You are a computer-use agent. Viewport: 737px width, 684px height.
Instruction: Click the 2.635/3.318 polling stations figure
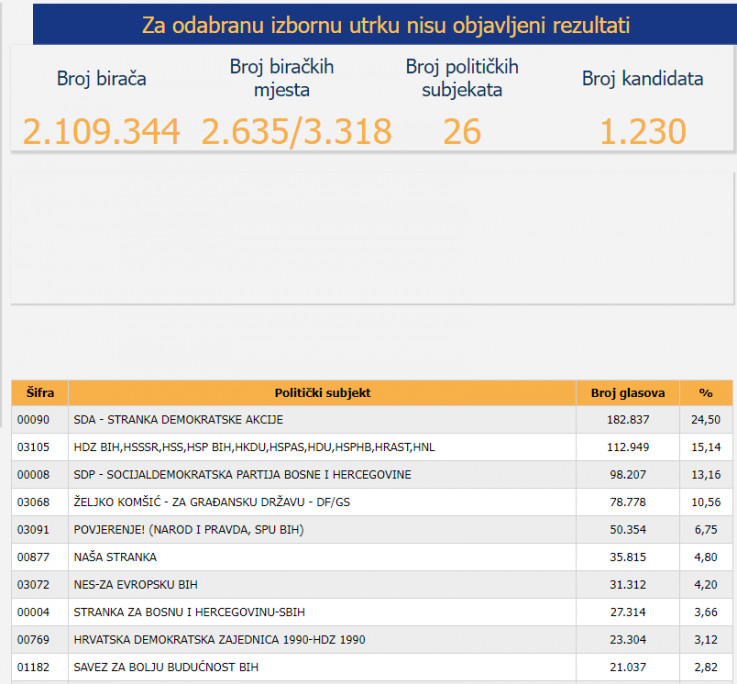point(297,131)
